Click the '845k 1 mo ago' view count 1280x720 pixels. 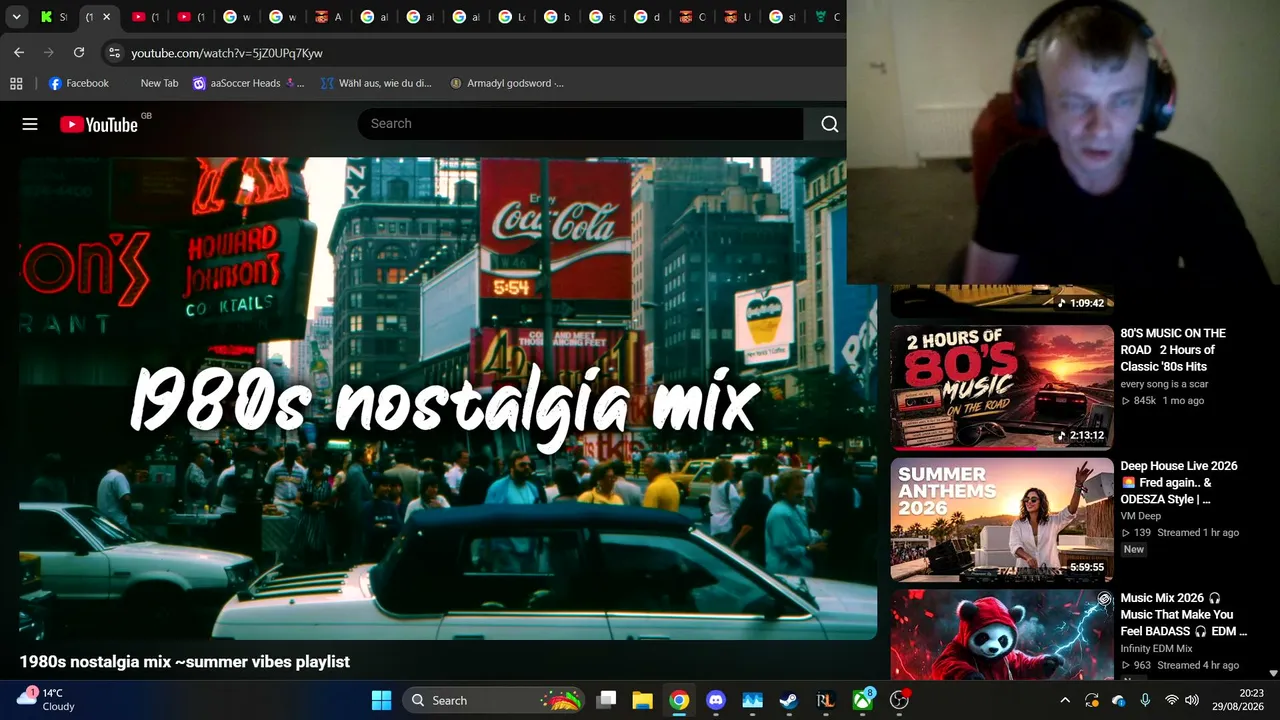click(1162, 401)
